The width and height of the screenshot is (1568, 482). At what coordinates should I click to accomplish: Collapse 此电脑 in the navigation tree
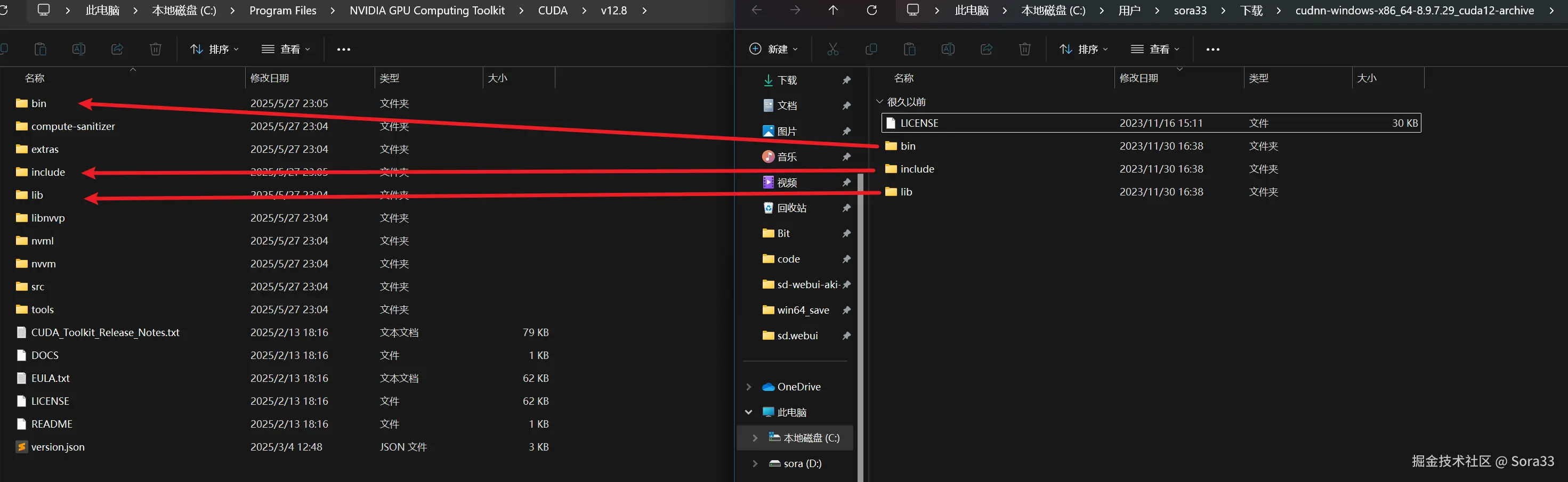coord(749,413)
